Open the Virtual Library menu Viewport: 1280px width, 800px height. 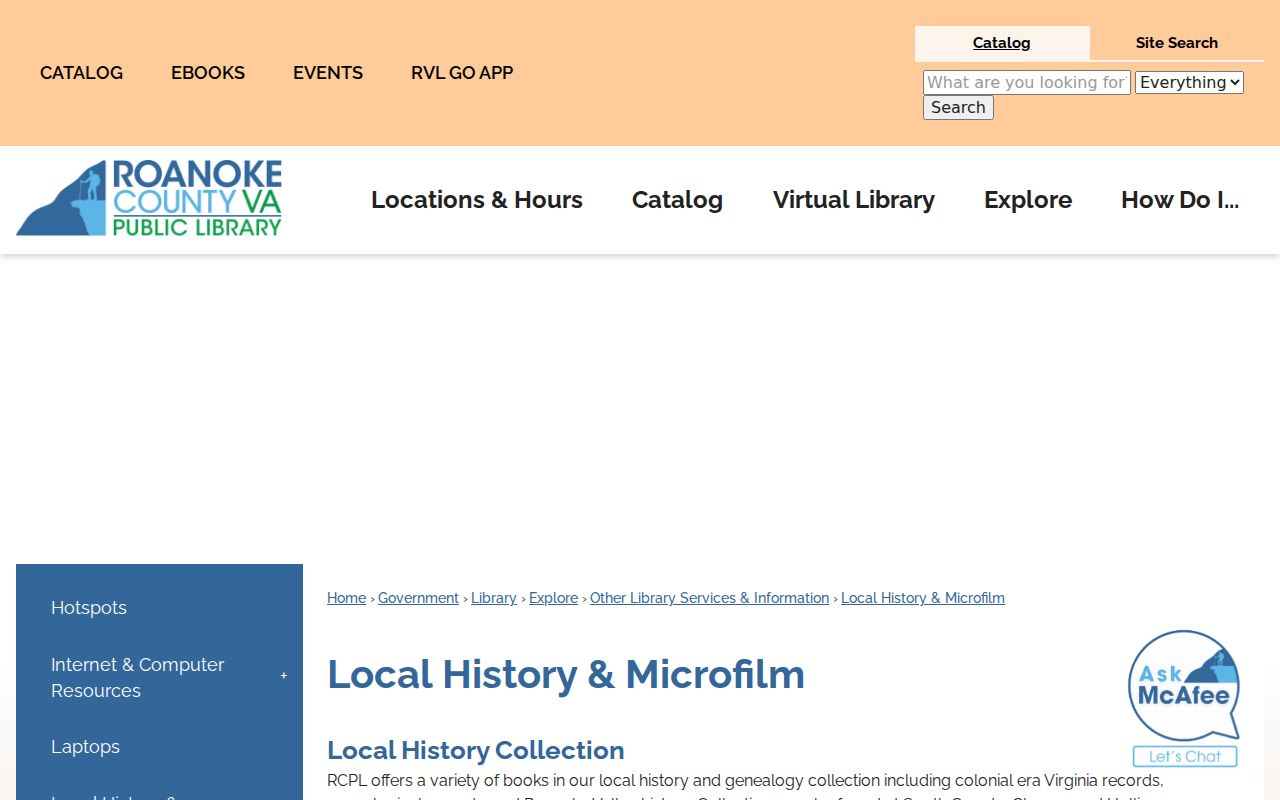854,200
